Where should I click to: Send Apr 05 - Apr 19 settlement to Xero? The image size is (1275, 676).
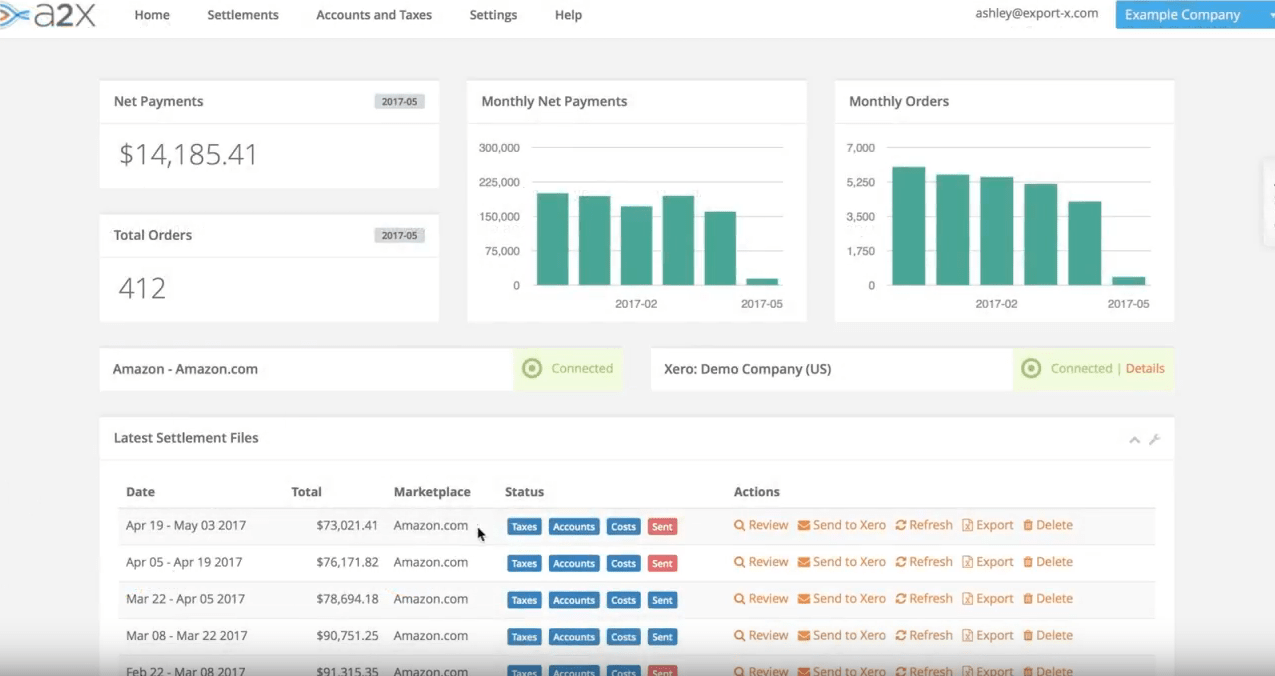coord(841,562)
